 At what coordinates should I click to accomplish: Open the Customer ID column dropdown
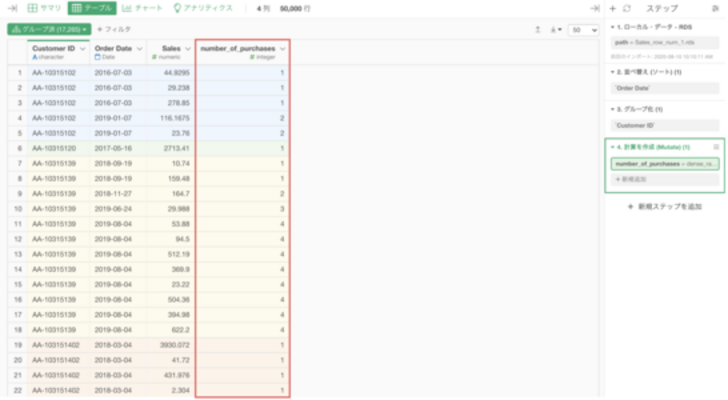tap(82, 48)
